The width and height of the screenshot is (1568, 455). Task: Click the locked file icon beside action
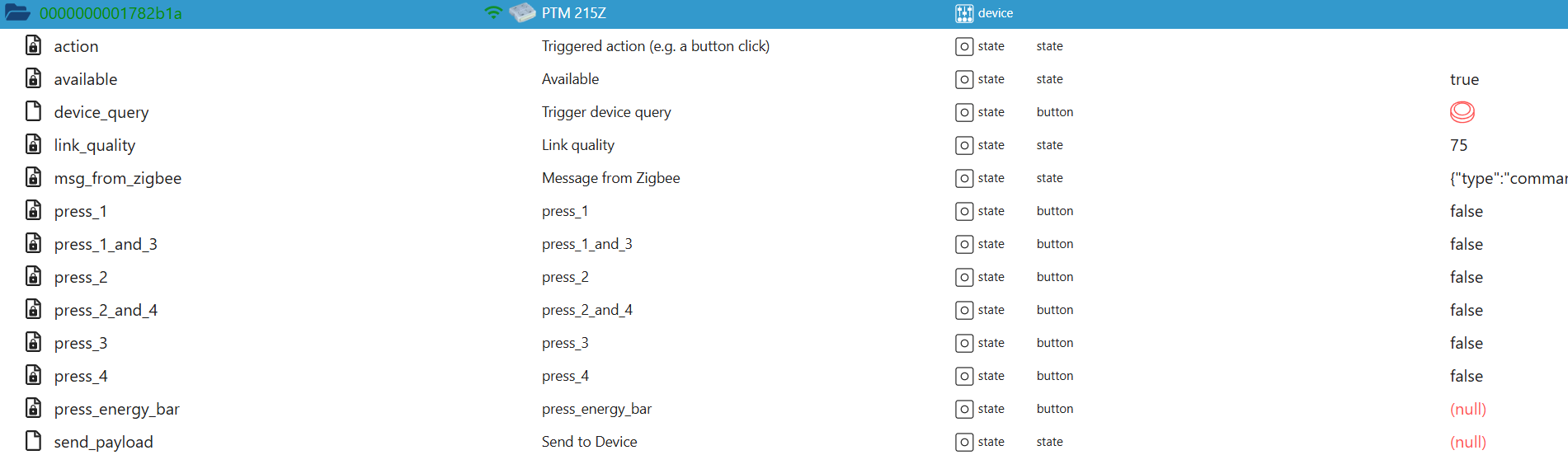point(33,46)
